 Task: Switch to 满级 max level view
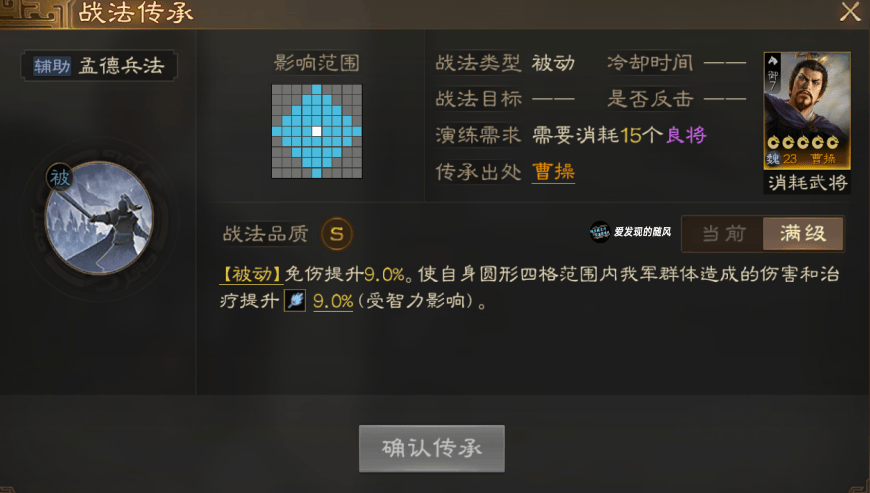click(803, 233)
